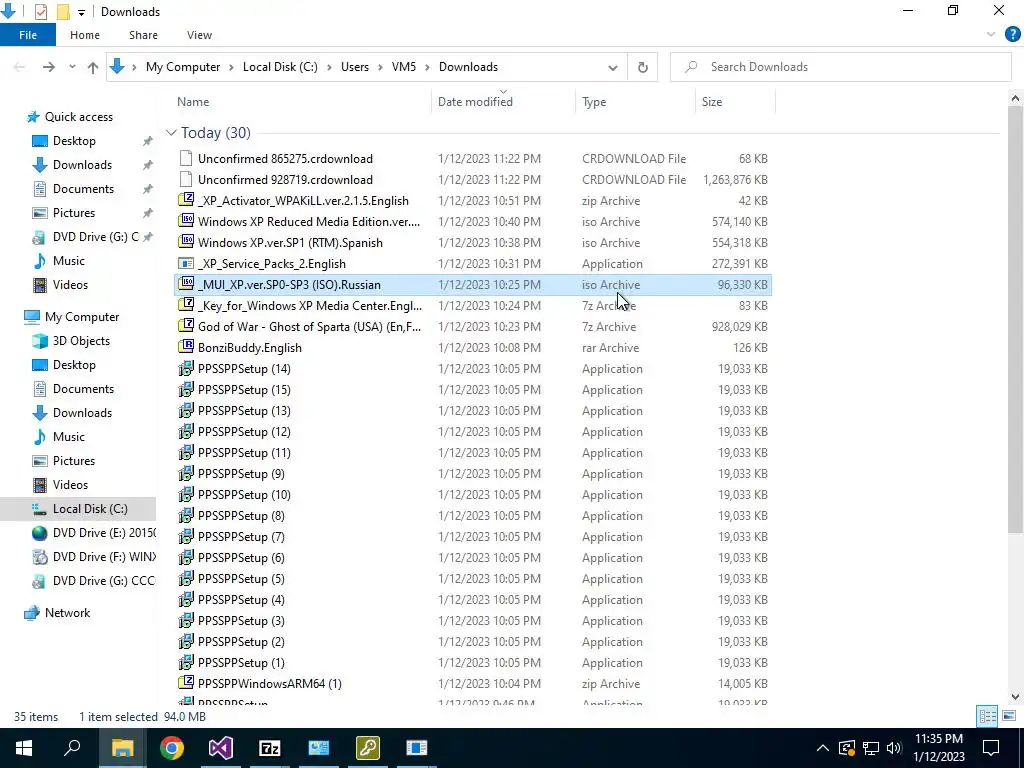Image resolution: width=1024 pixels, height=768 pixels.
Task: Expand the address bar history dropdown
Action: tap(613, 67)
